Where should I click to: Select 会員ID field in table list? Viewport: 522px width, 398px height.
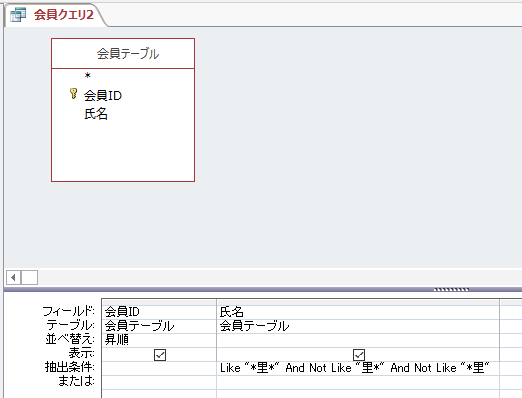(x=103, y=96)
